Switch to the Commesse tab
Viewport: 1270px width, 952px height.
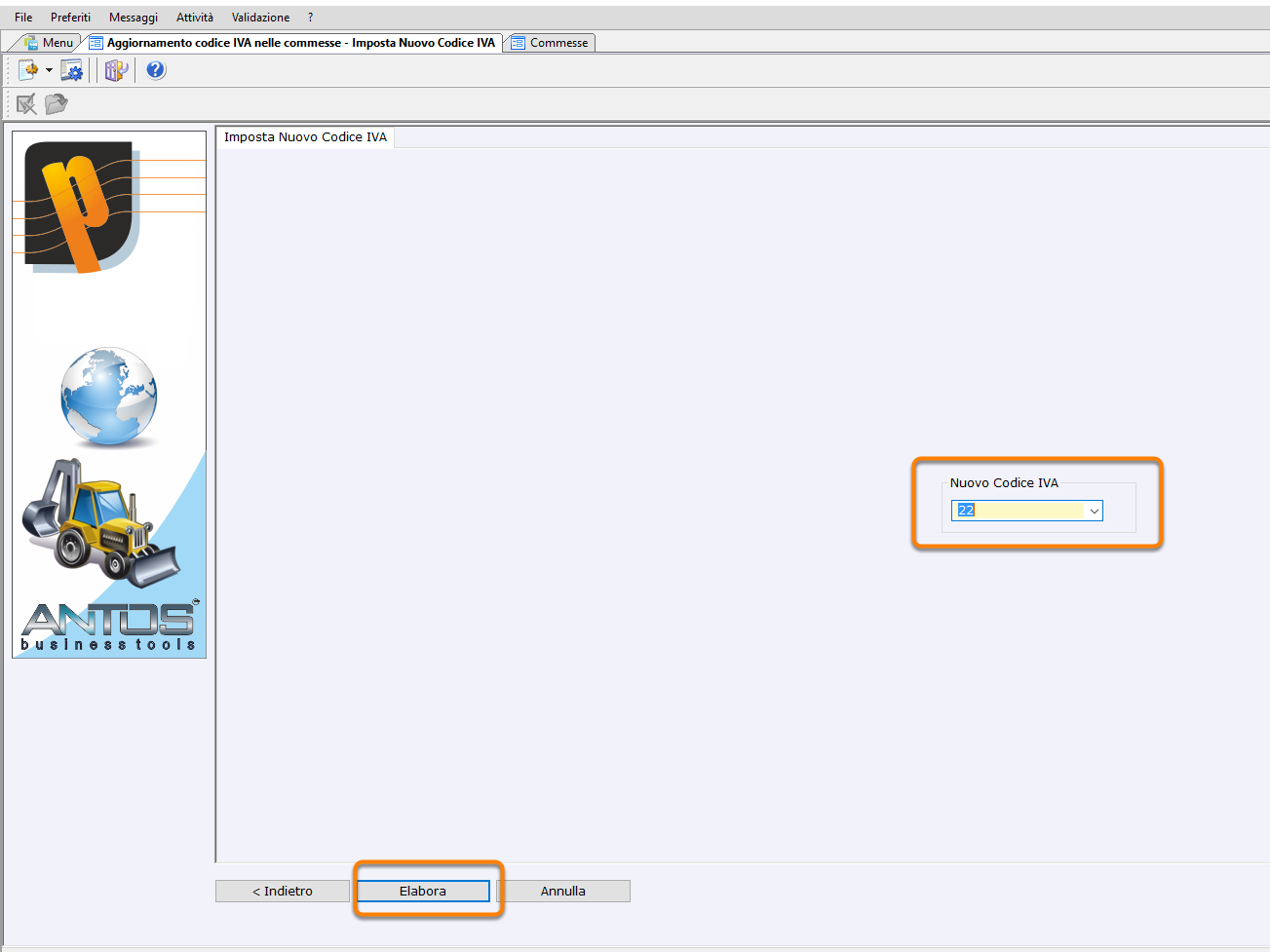coord(551,43)
